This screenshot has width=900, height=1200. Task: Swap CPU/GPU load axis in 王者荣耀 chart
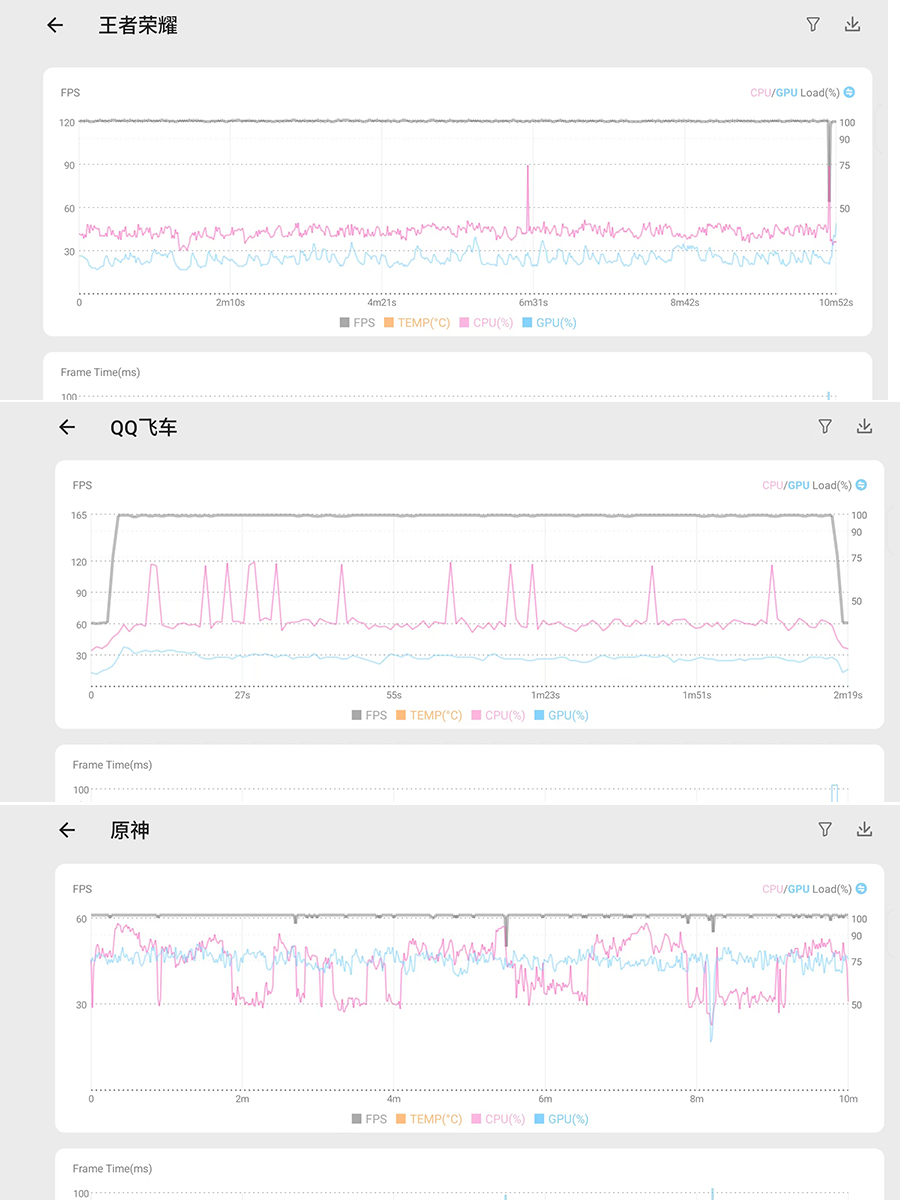[849, 92]
